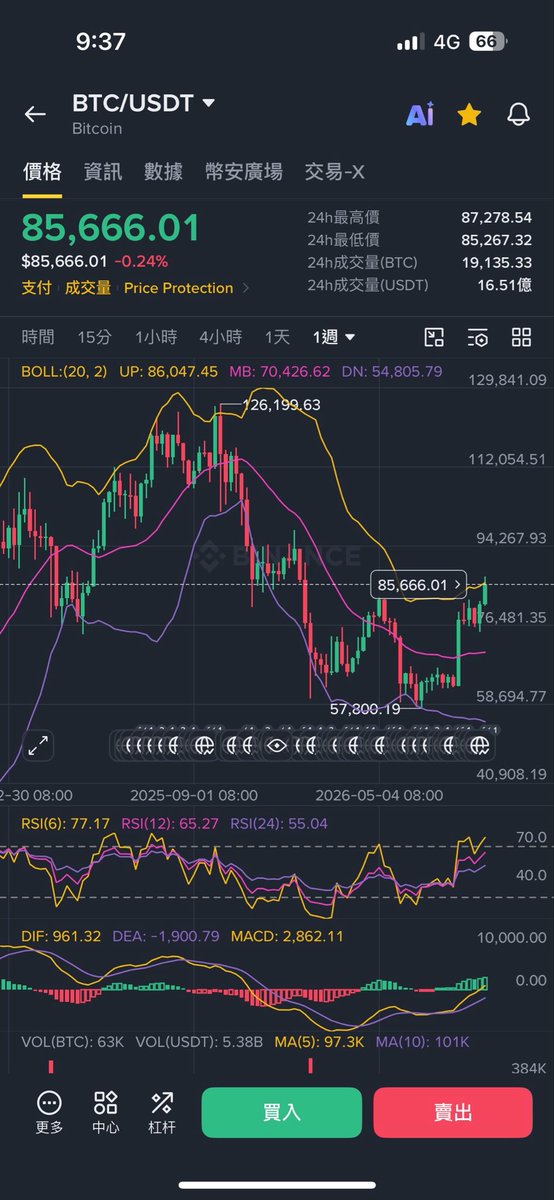Tap the UP: 86,047.45 band value
This screenshot has height=1200, width=554.
click(168, 371)
